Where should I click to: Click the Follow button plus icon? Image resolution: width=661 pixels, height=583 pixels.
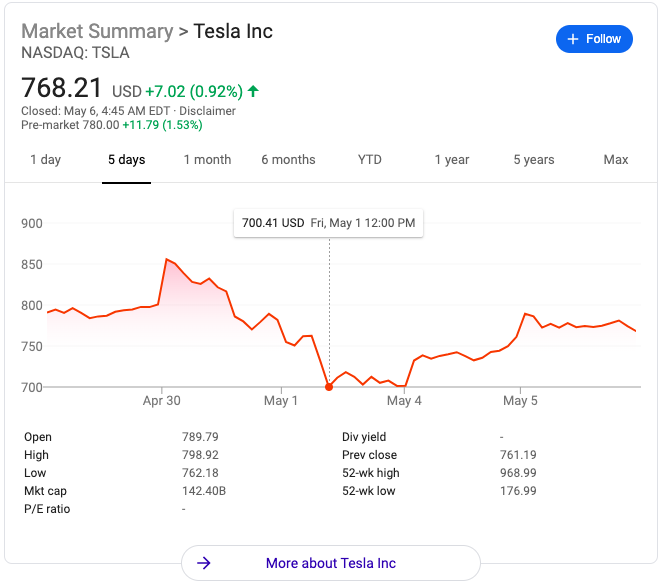click(x=573, y=39)
